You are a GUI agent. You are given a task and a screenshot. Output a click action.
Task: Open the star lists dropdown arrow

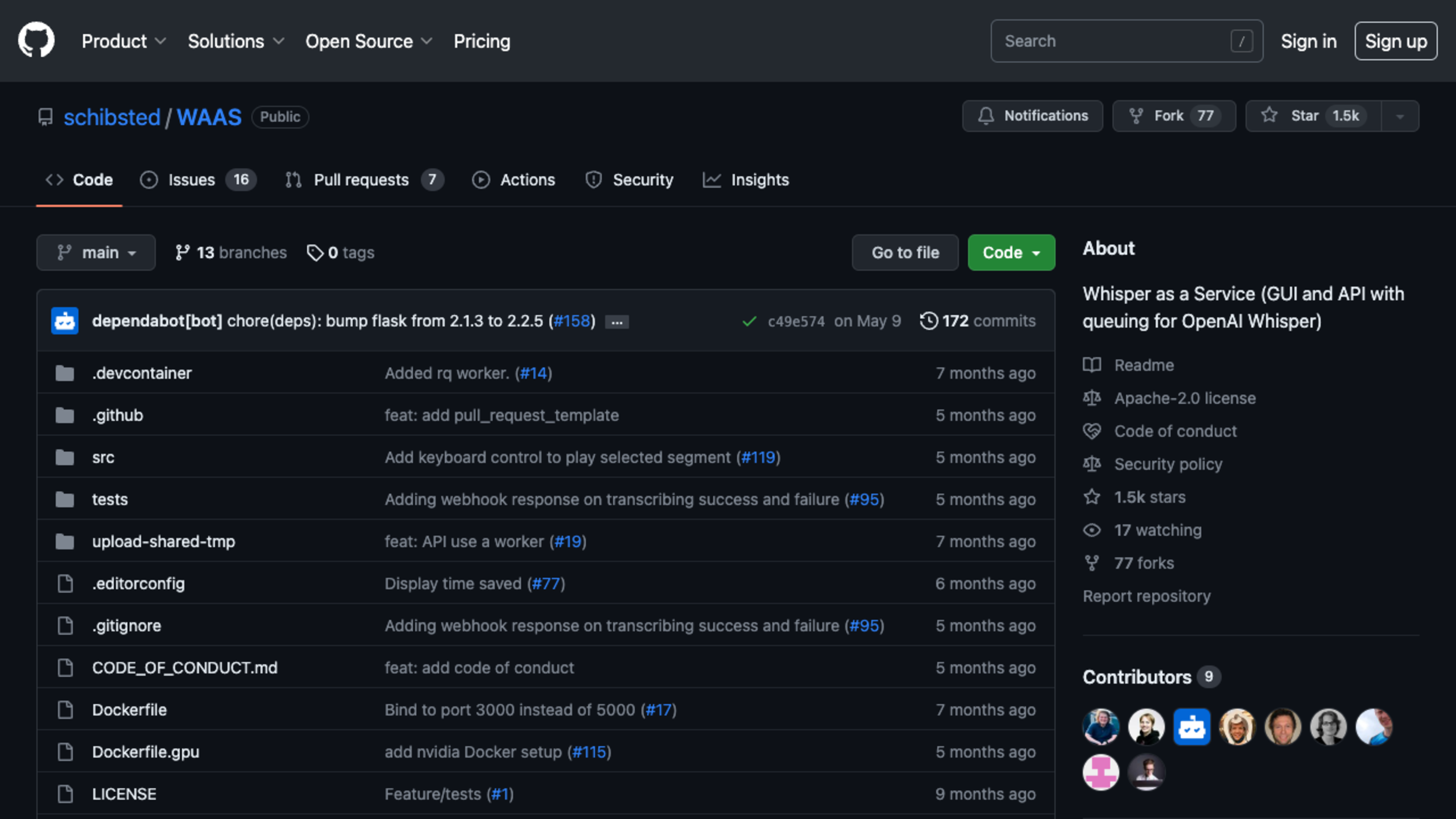tap(1400, 116)
